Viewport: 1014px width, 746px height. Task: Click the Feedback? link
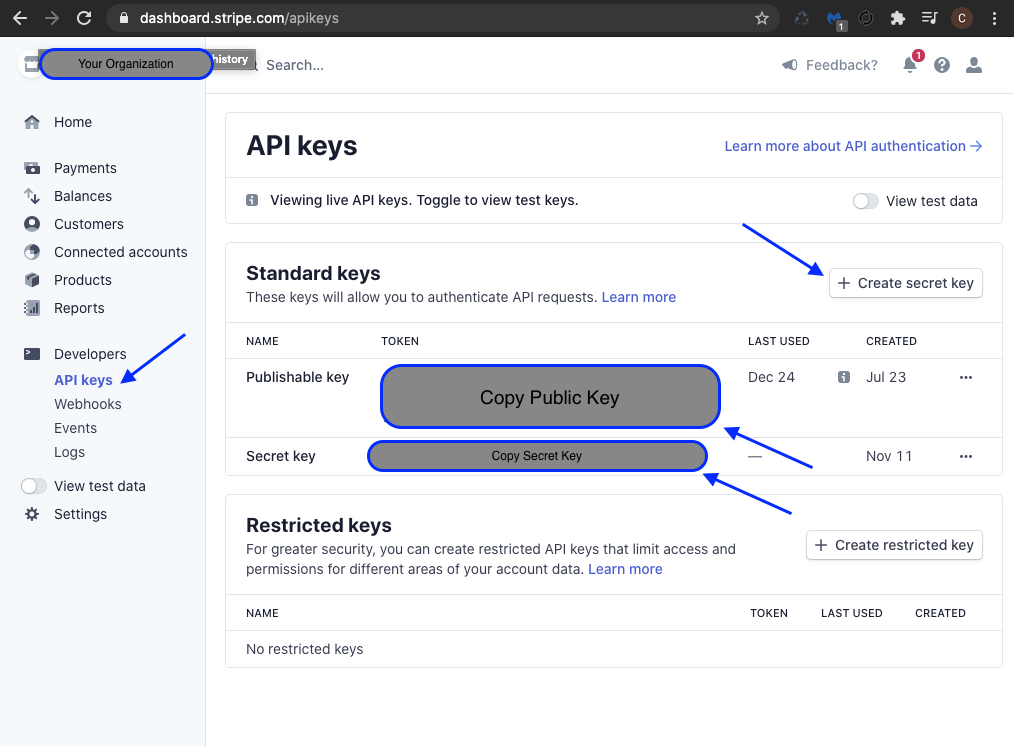[841, 65]
